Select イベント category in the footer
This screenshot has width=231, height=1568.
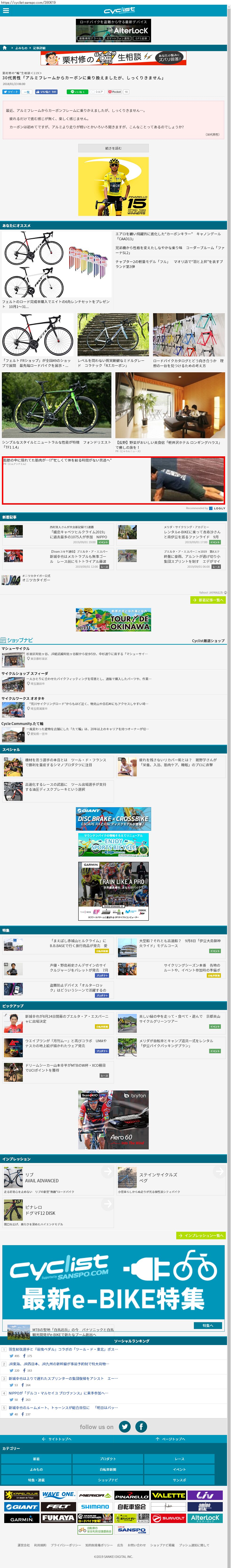(179, 1469)
